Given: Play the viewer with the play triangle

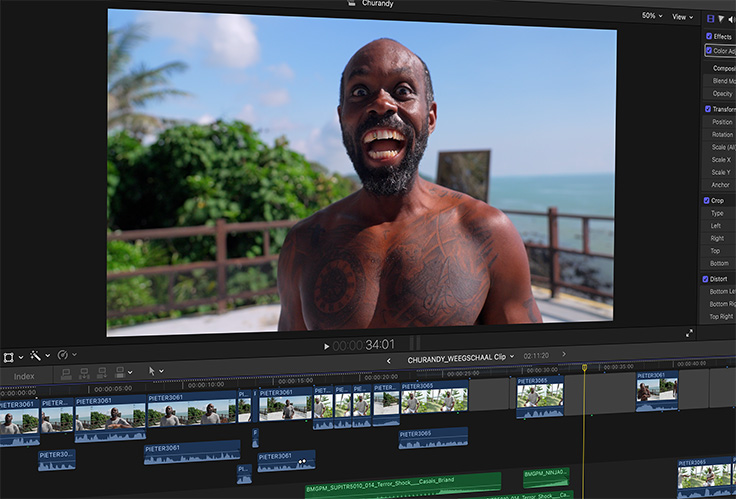Looking at the screenshot, I should pyautogui.click(x=326, y=346).
